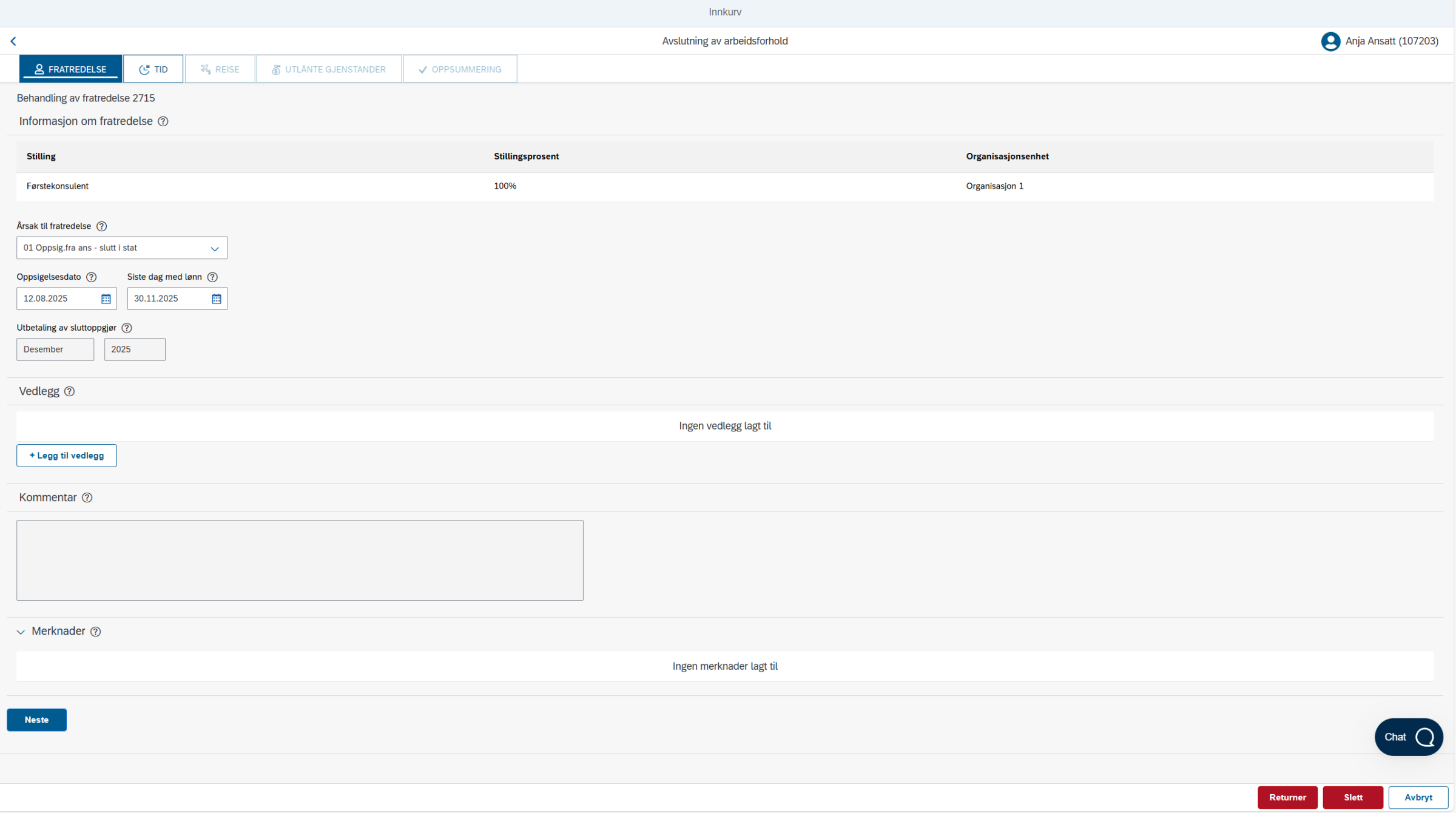Switch to the TID tab

(x=153, y=69)
